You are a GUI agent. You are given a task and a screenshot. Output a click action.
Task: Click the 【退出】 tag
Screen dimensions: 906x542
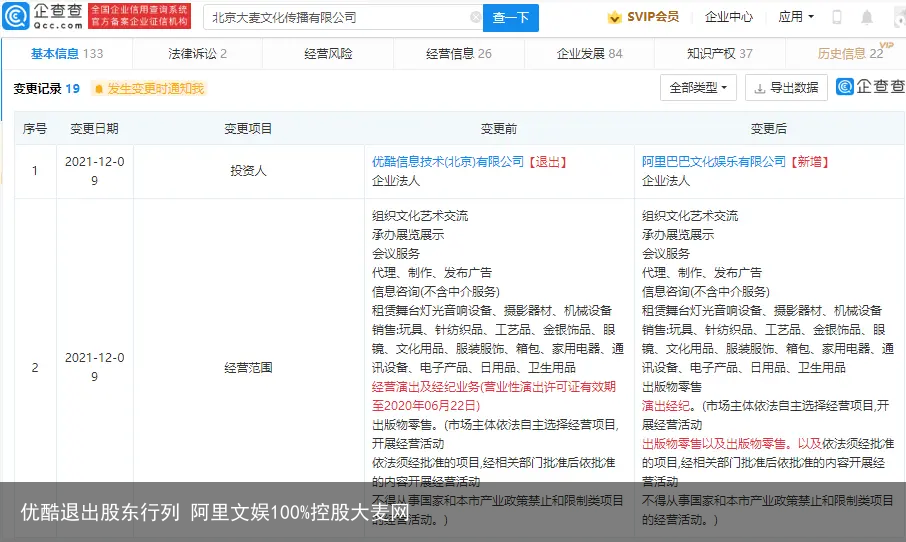click(548, 162)
